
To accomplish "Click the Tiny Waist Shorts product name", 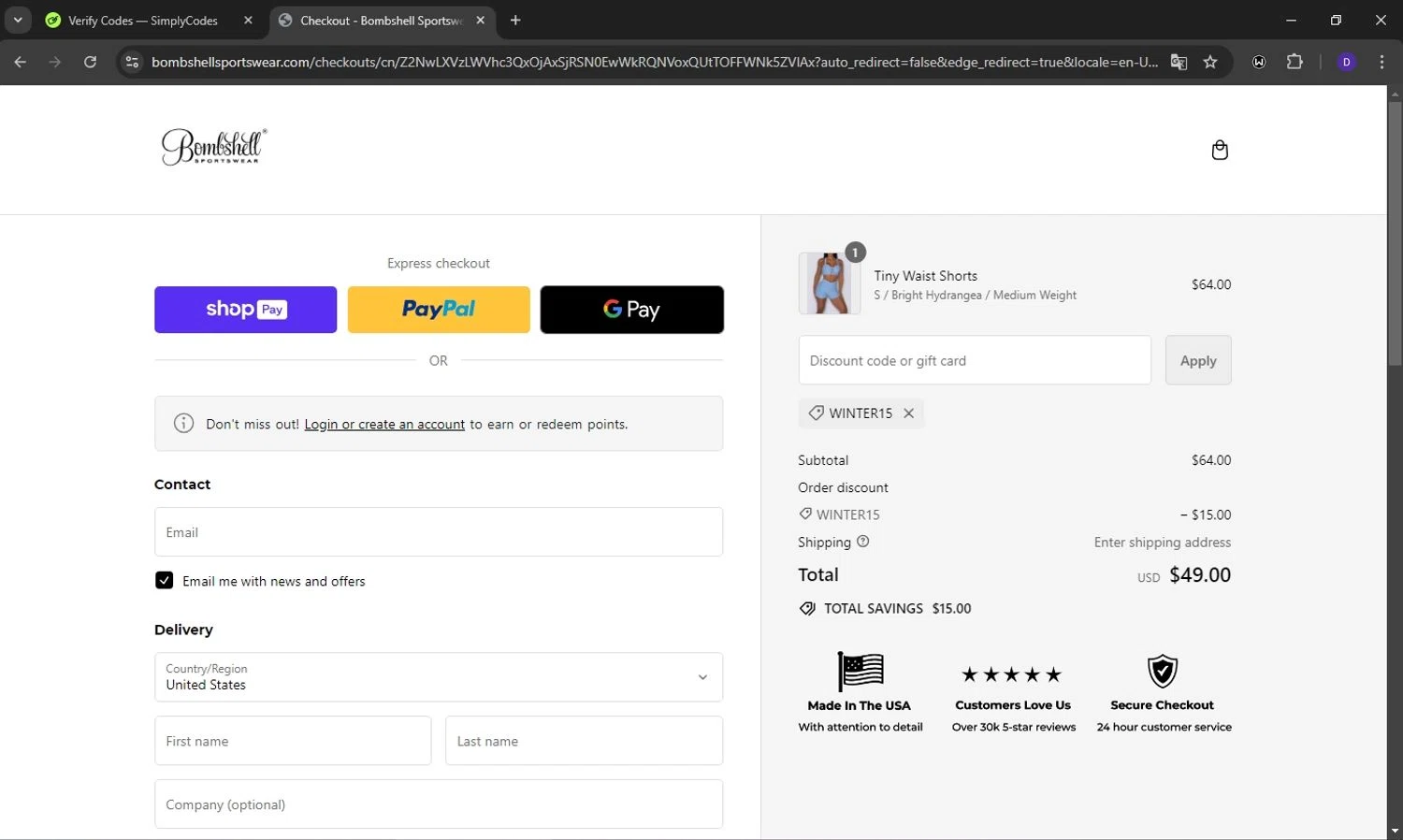I will 926,276.
